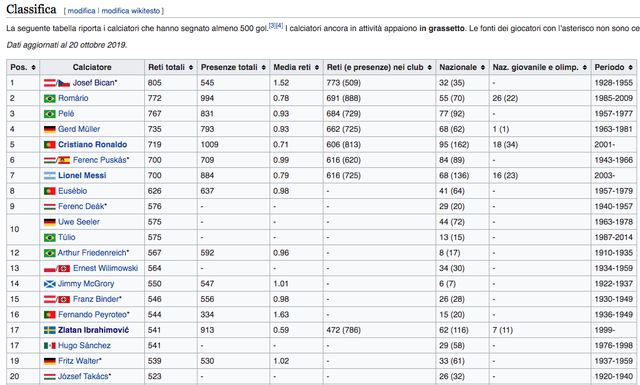Open Josef Bican player page
The height and width of the screenshot is (385, 640).
(93, 83)
